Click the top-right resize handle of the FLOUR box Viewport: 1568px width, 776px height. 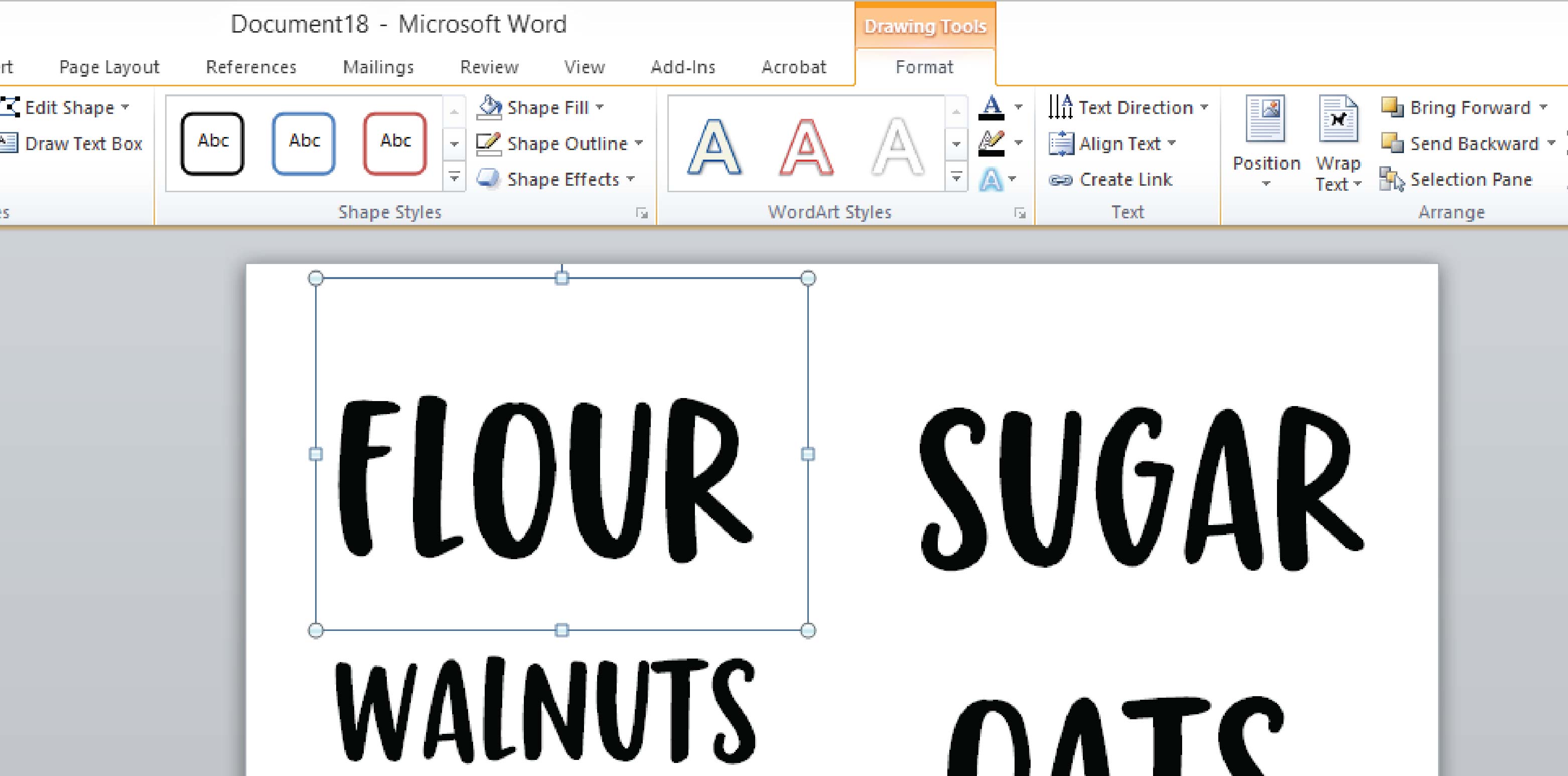pyautogui.click(x=808, y=279)
